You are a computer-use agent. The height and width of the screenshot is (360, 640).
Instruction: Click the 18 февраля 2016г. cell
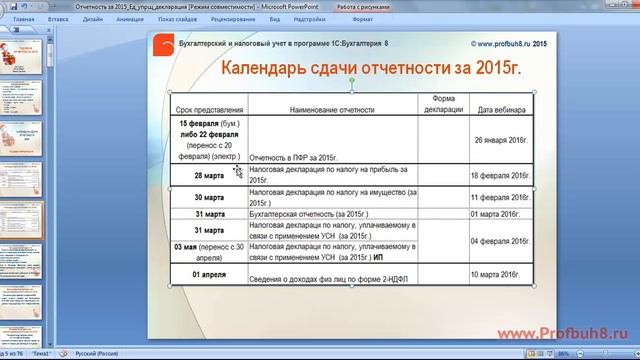point(501,175)
